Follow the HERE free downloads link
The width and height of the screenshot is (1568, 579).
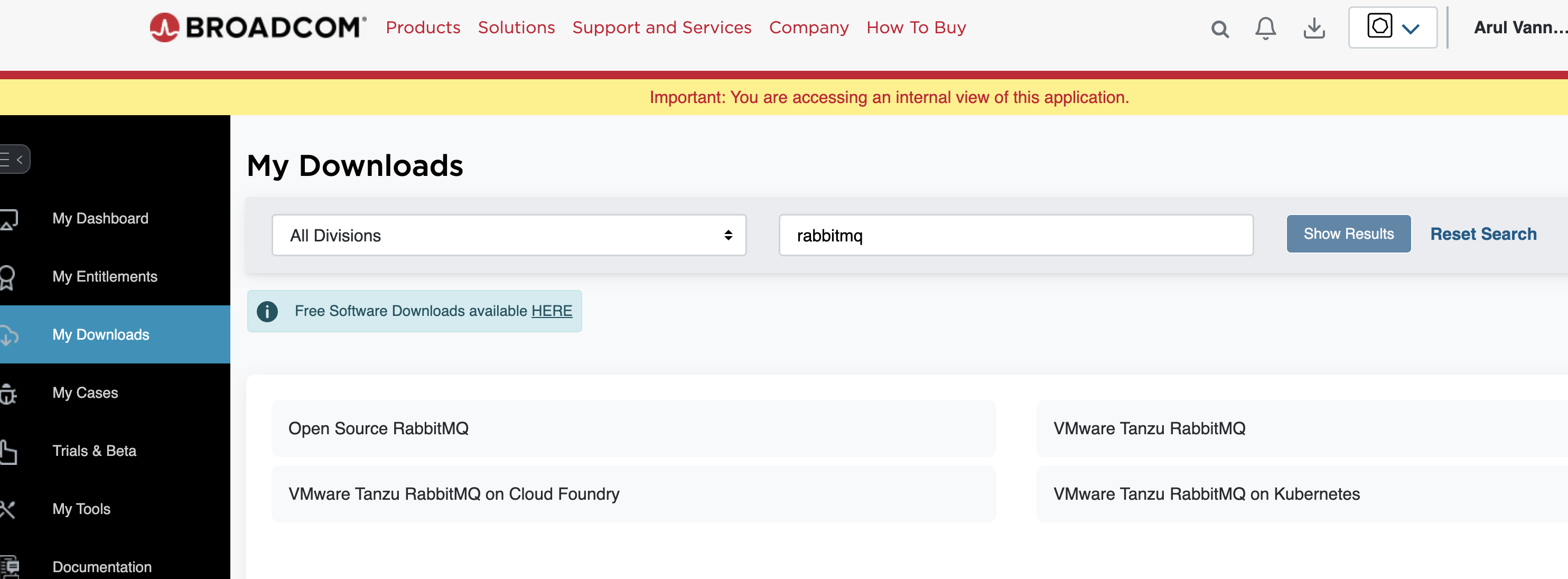tap(552, 311)
